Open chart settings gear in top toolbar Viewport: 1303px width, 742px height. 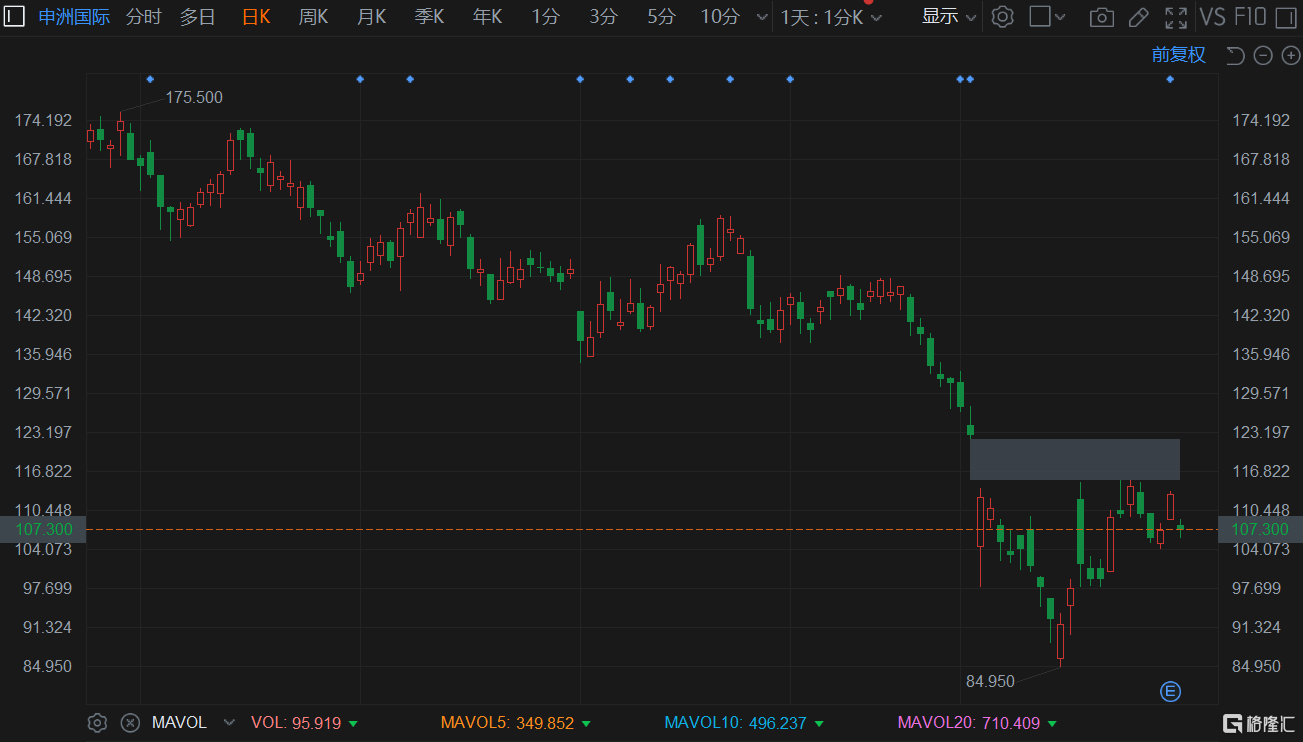click(1002, 17)
